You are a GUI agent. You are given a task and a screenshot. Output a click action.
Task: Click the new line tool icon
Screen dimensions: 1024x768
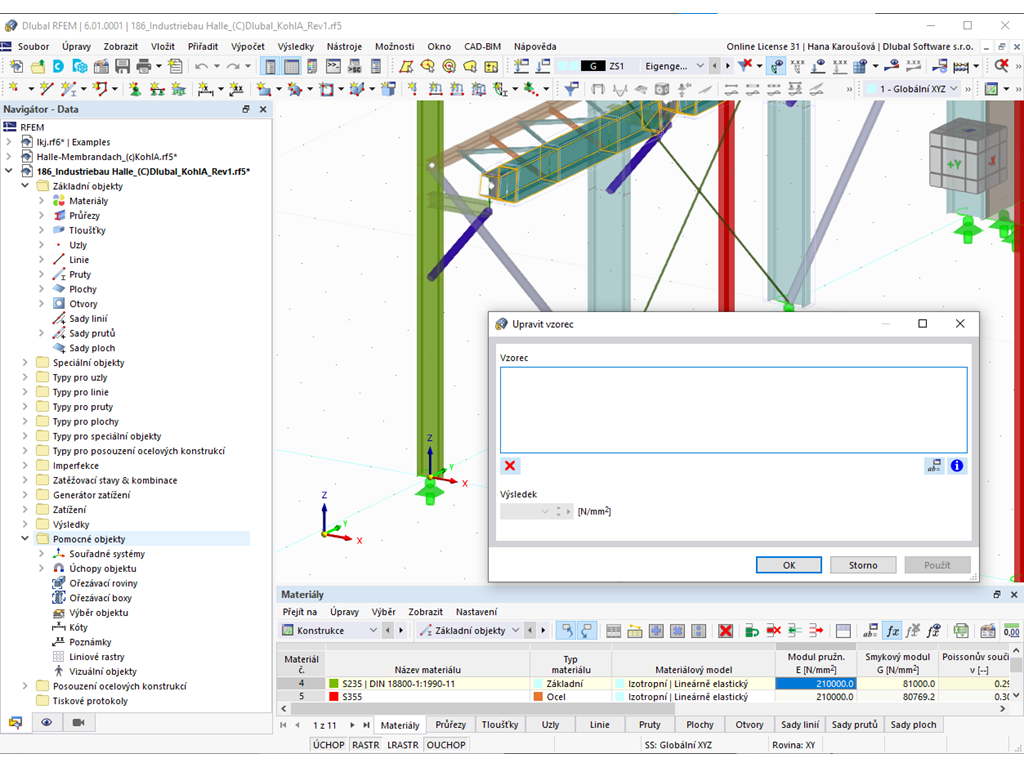46,89
